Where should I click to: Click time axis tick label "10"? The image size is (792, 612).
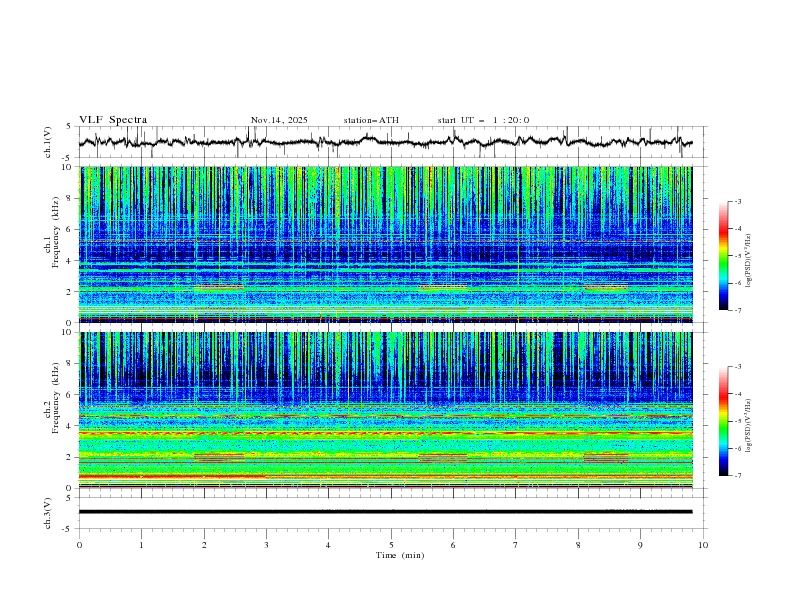(703, 545)
